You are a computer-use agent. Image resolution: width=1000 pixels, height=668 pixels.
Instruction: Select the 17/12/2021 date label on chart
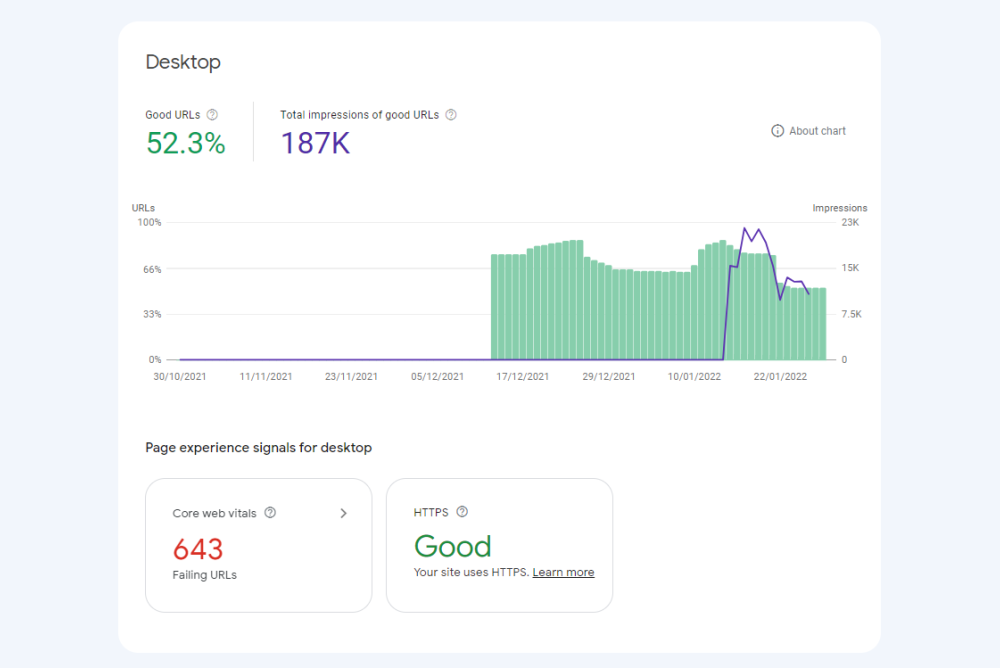pyautogui.click(x=523, y=376)
